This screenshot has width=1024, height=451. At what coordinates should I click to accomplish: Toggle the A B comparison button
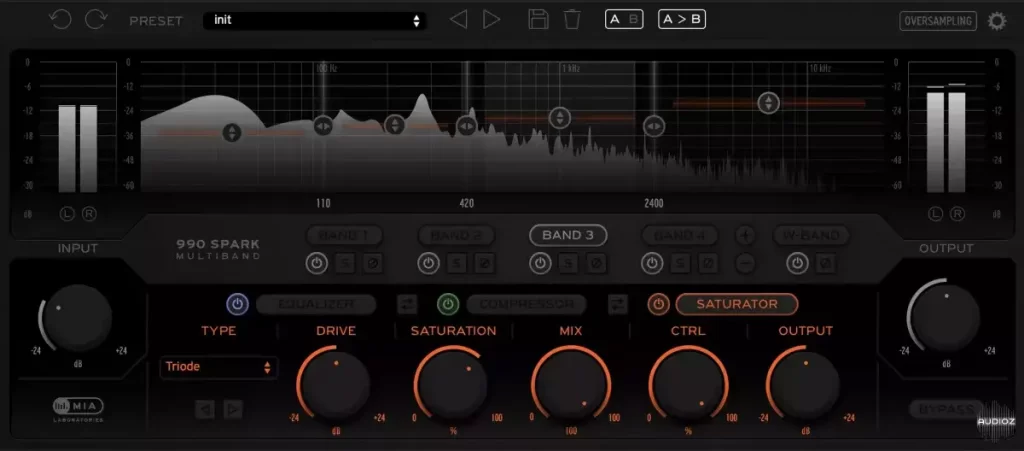624,20
